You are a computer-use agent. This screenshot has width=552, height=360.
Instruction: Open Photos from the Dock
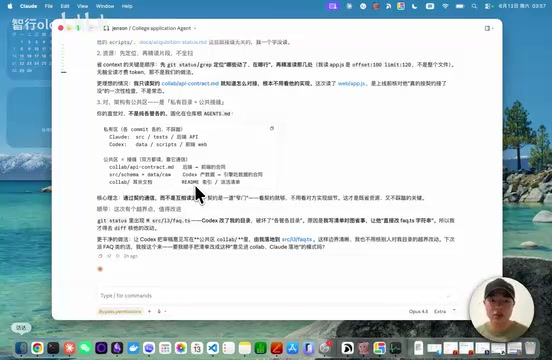(x=181, y=348)
